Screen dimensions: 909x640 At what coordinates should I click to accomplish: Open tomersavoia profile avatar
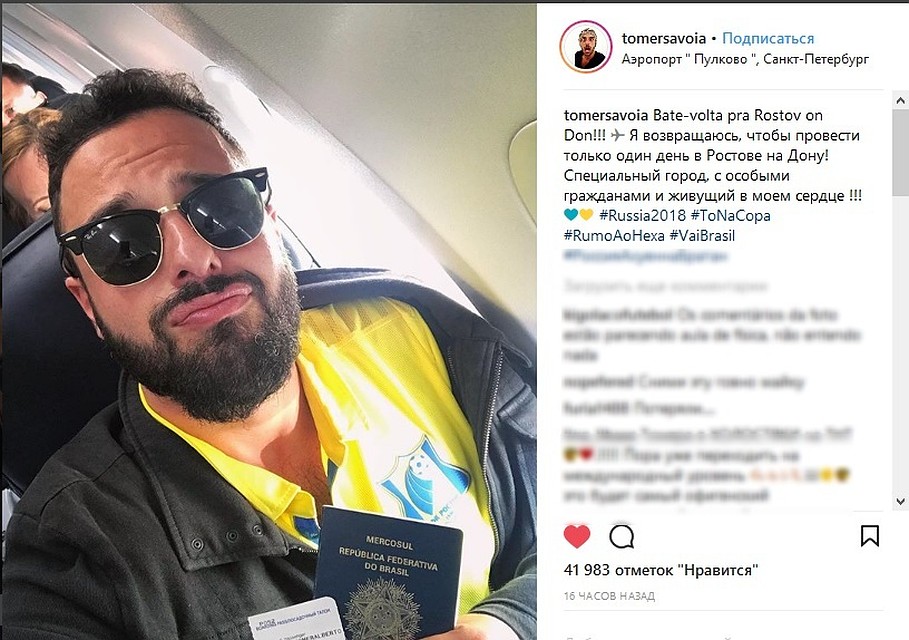point(586,47)
